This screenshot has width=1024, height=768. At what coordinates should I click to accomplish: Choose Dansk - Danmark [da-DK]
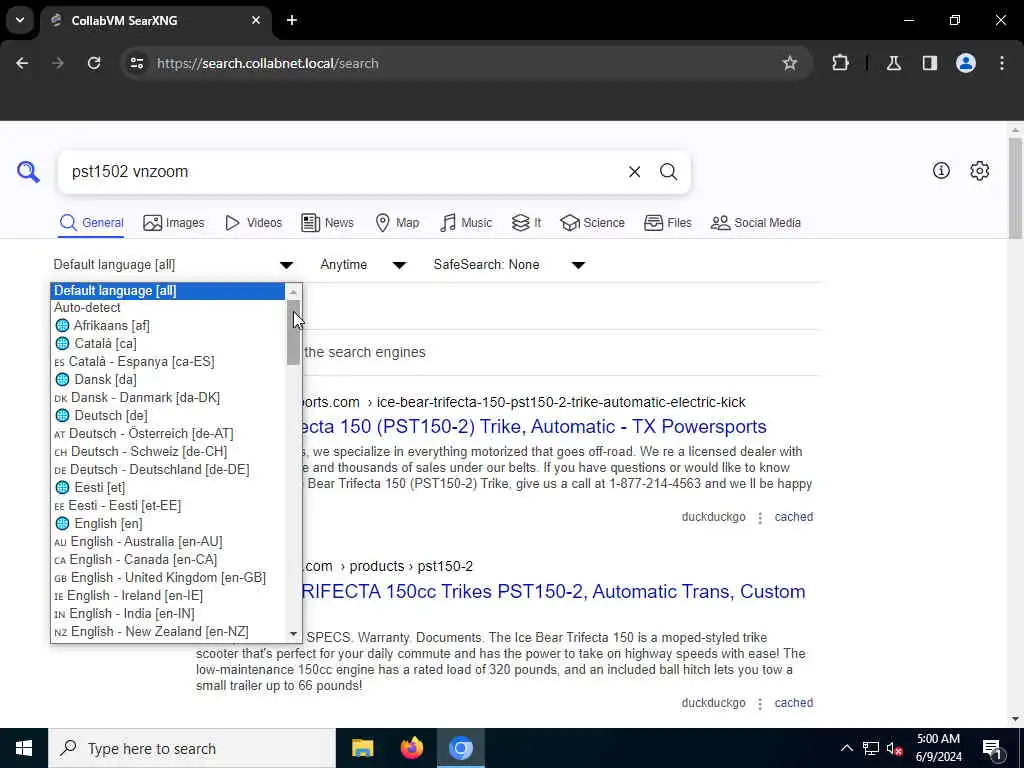(x=168, y=398)
